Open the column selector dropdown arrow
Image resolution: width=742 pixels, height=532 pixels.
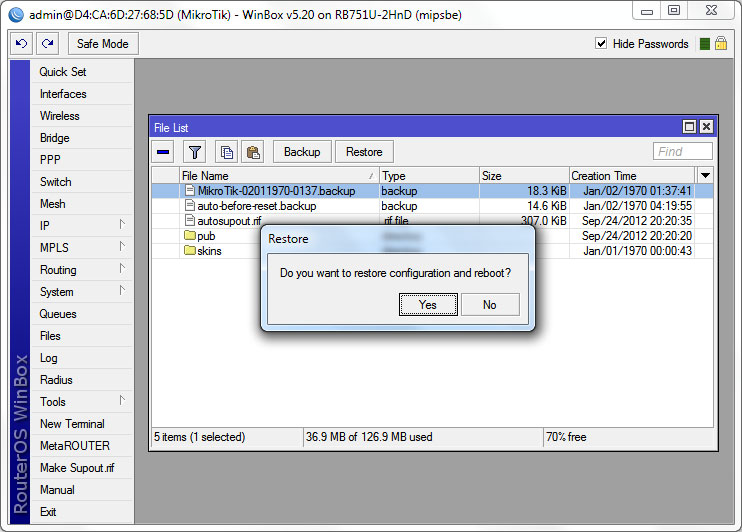(705, 175)
